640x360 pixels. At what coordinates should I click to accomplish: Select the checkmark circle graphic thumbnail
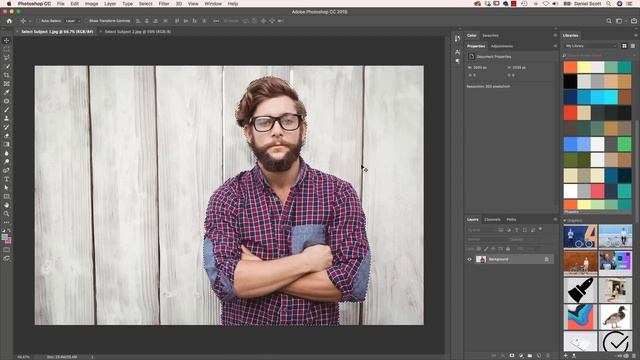click(x=615, y=341)
